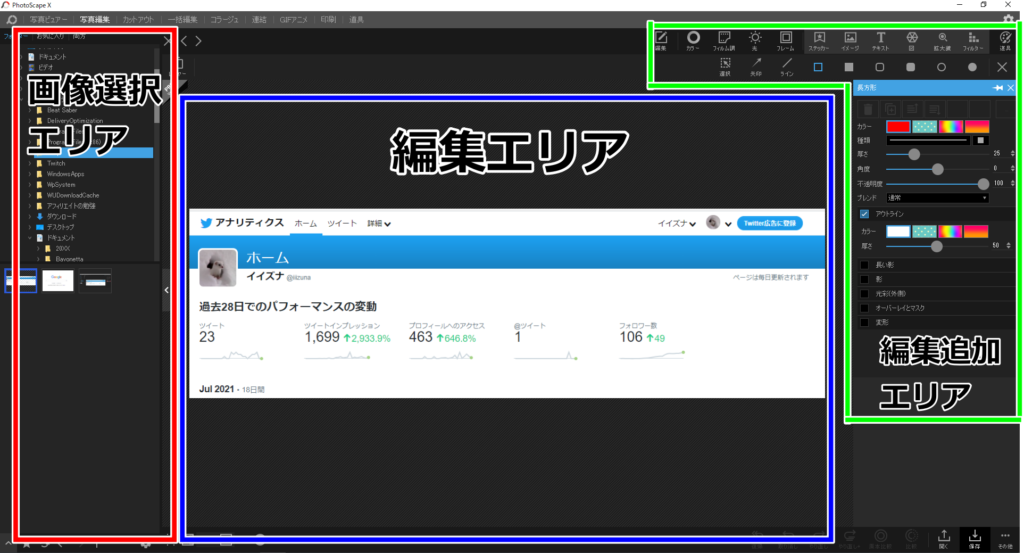The height and width of the screenshot is (553, 1024).
Task: Enable the オーバーレイとマスク checkbox
Action: (864, 309)
